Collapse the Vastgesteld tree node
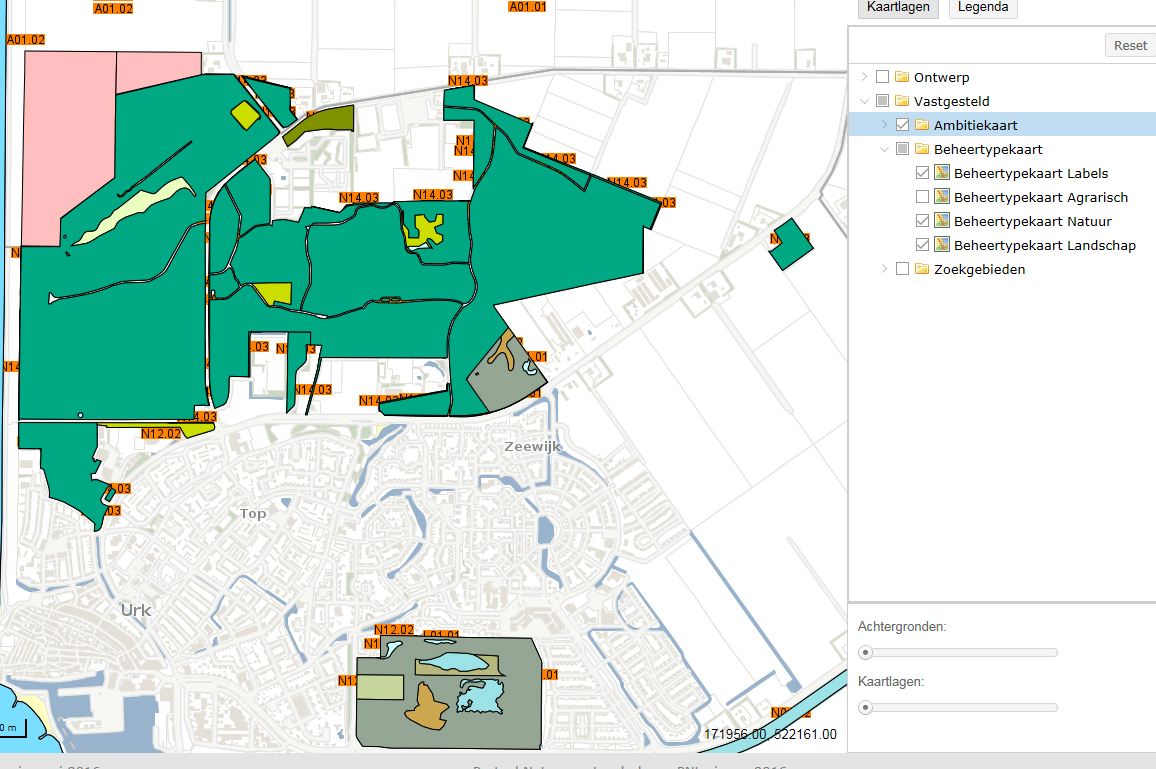 pos(864,101)
